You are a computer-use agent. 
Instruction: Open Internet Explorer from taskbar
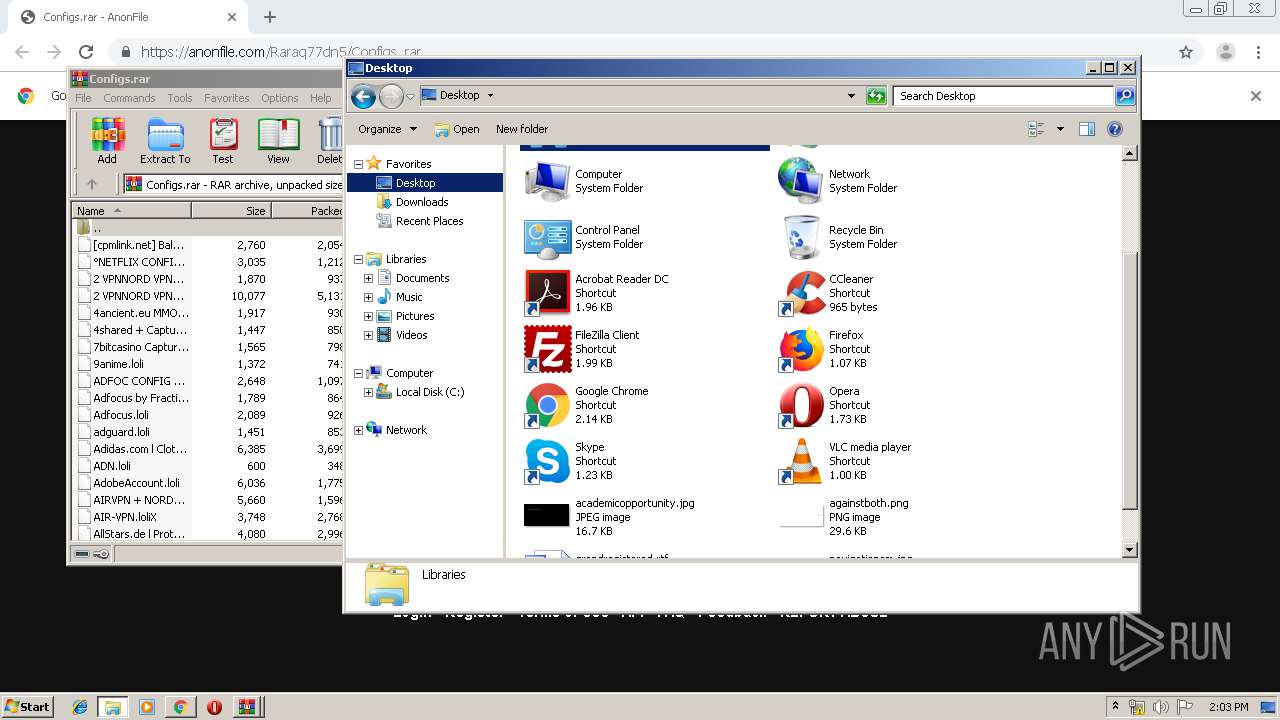pyautogui.click(x=80, y=707)
